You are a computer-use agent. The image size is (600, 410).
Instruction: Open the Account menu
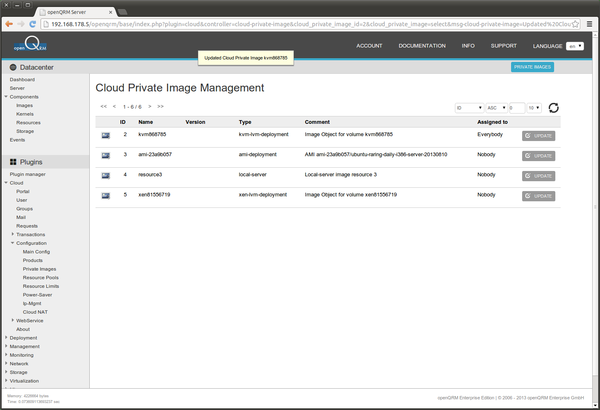point(369,46)
